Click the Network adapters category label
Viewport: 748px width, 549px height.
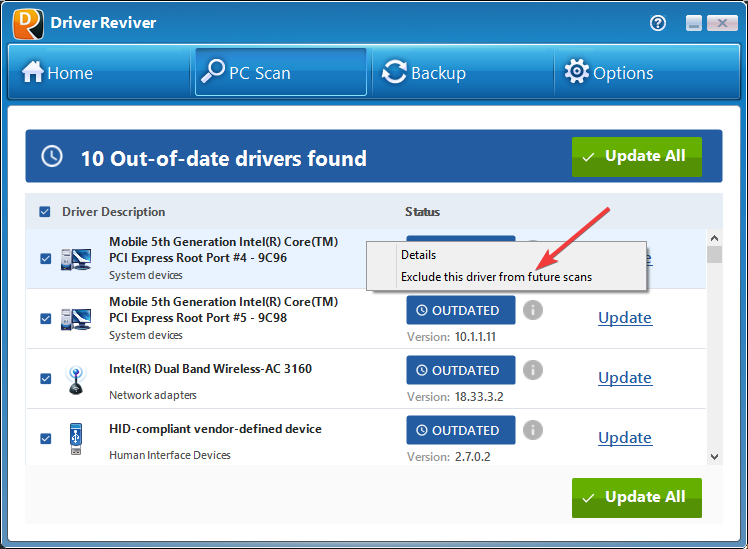(x=153, y=395)
